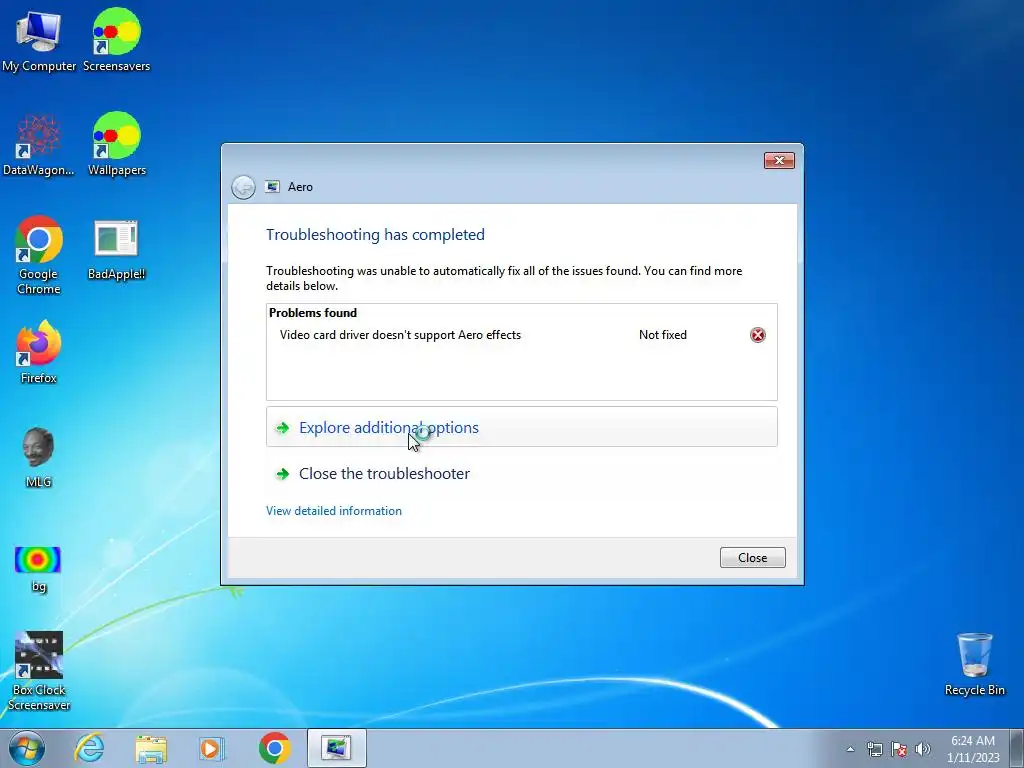
Task: Switch to the Aero troubleshooter taskbar button
Action: [x=336, y=748]
